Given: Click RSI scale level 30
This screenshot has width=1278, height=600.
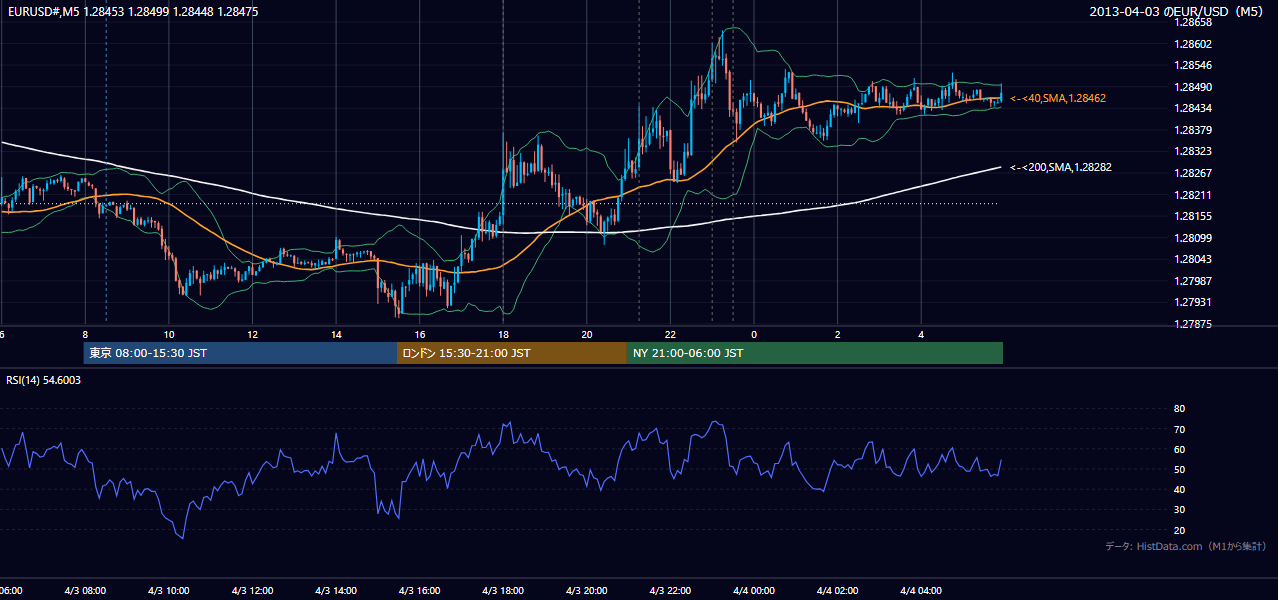Looking at the screenshot, I should point(1179,509).
